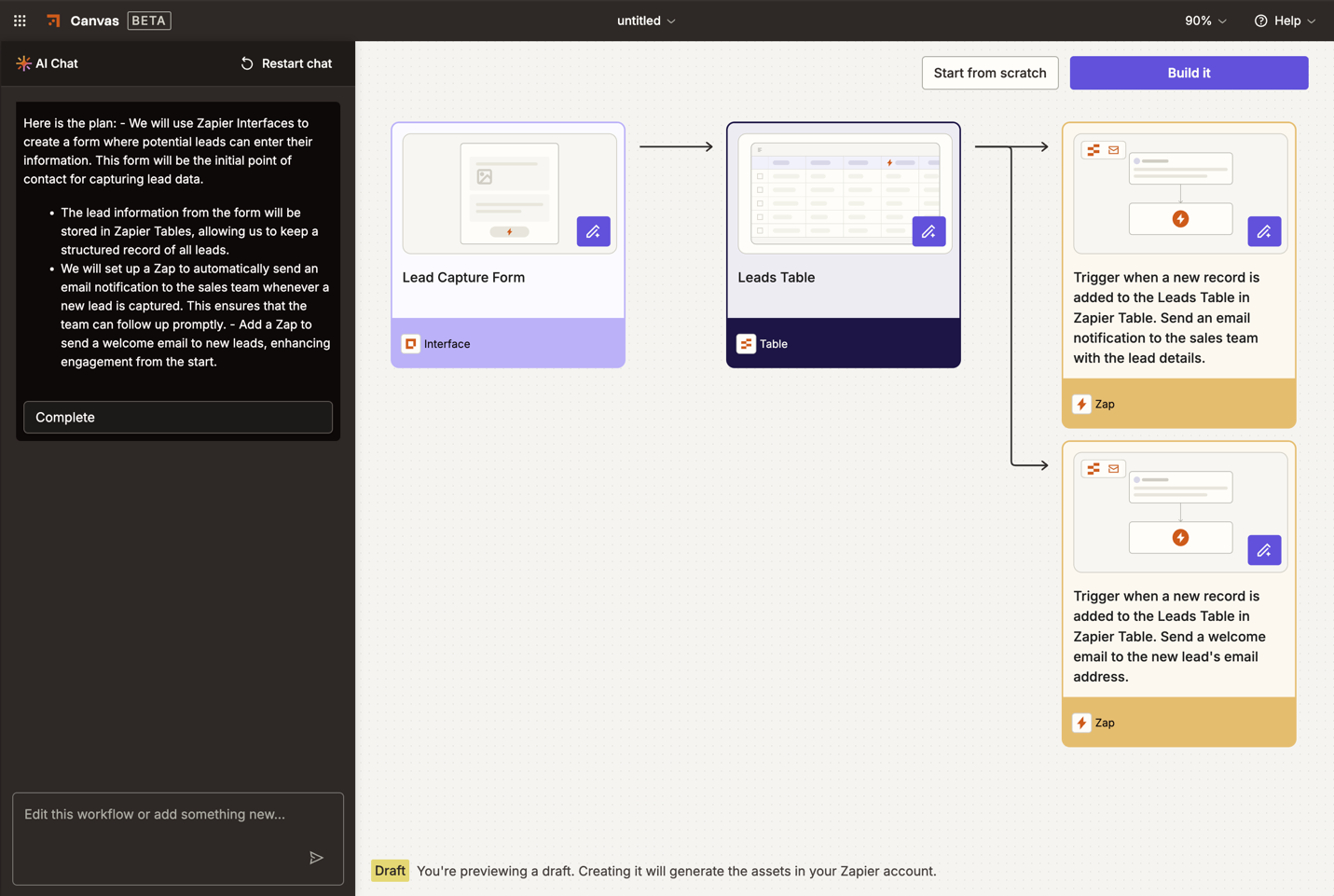
Task: Click Start from scratch button
Action: click(990, 73)
